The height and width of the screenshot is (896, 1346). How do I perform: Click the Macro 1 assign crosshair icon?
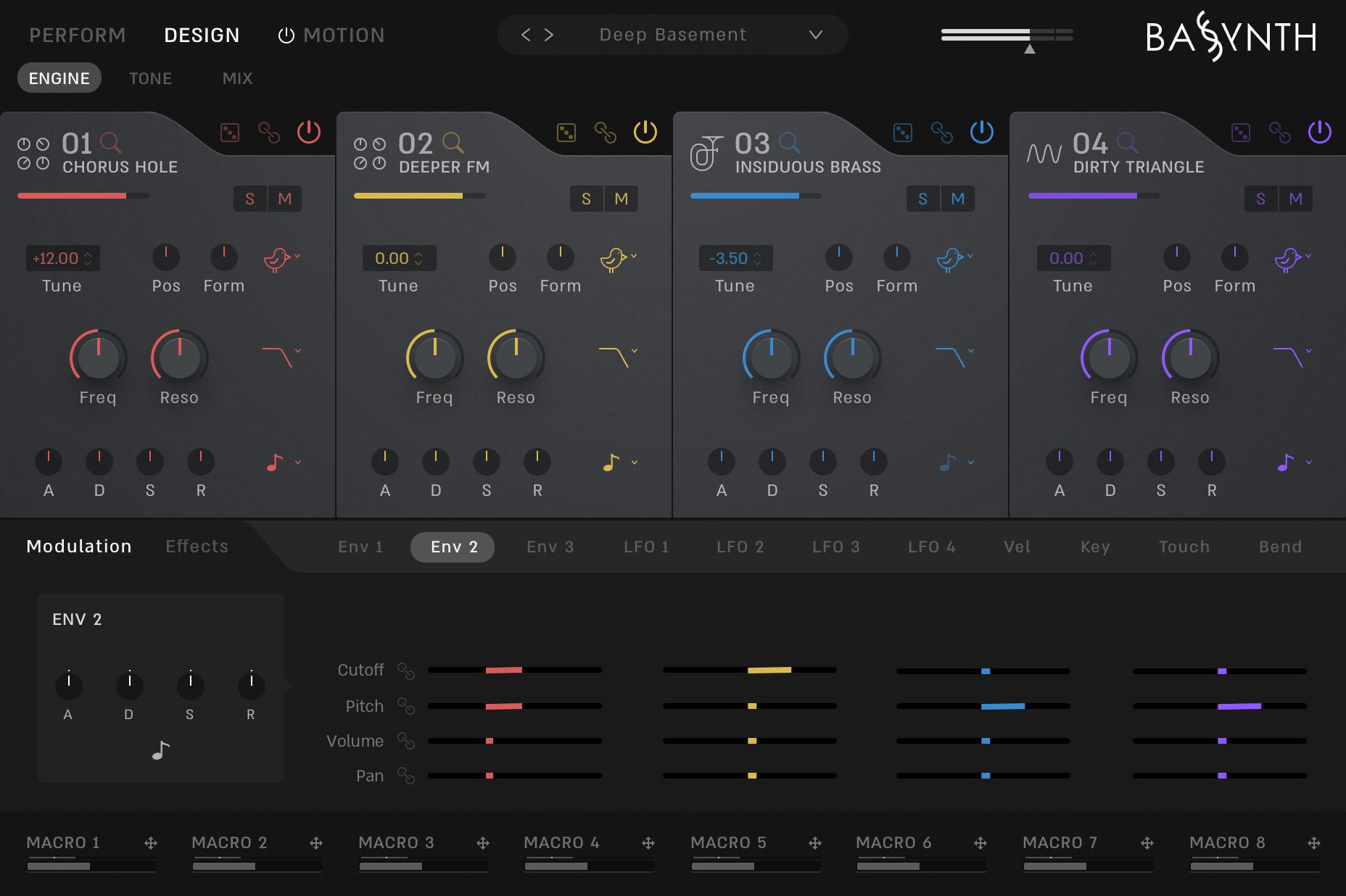click(x=151, y=843)
